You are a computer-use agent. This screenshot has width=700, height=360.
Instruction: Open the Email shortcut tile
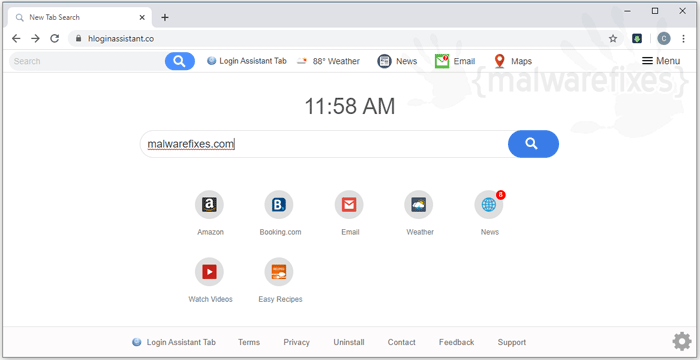coord(349,205)
